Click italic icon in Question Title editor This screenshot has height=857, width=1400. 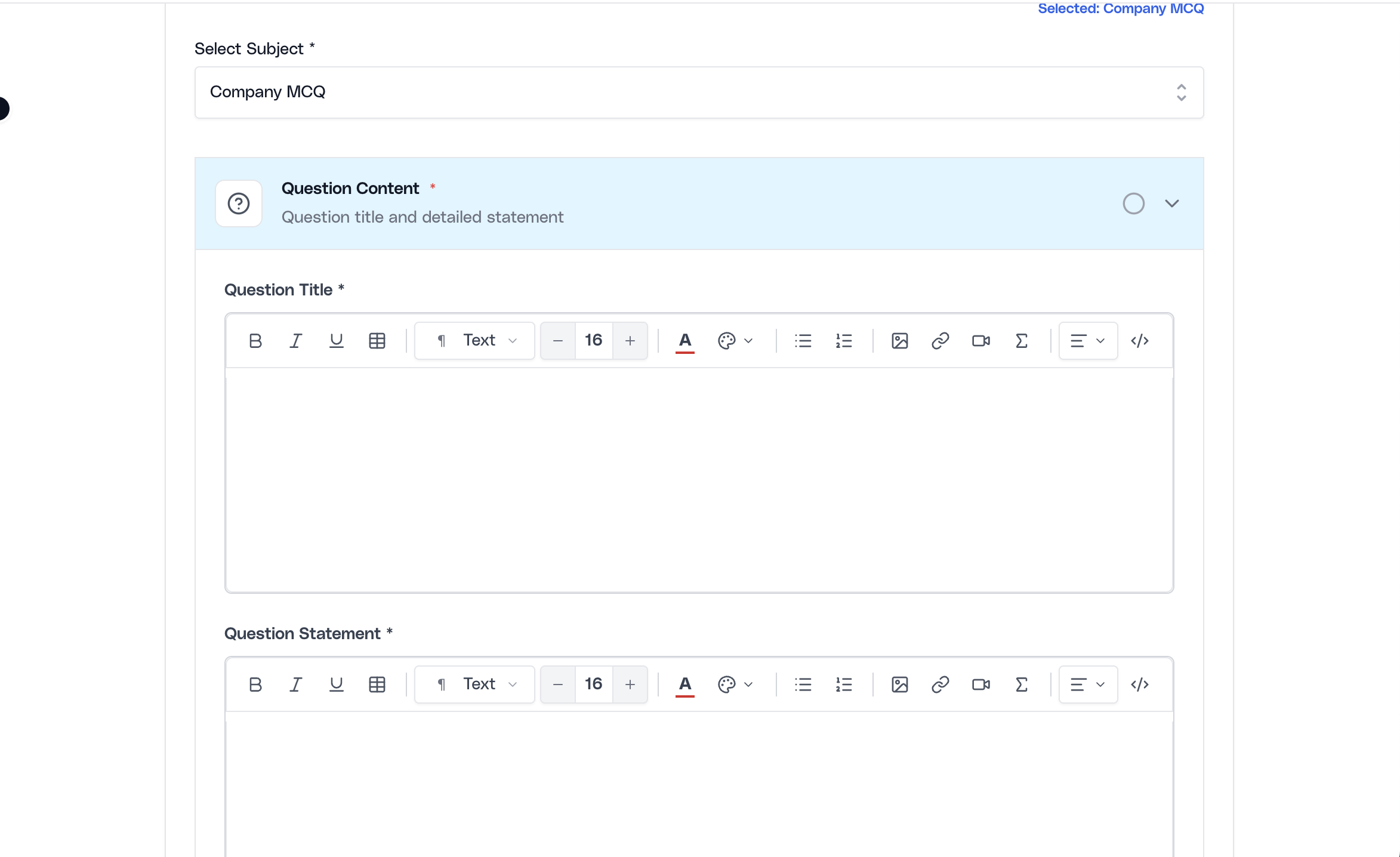(x=296, y=341)
